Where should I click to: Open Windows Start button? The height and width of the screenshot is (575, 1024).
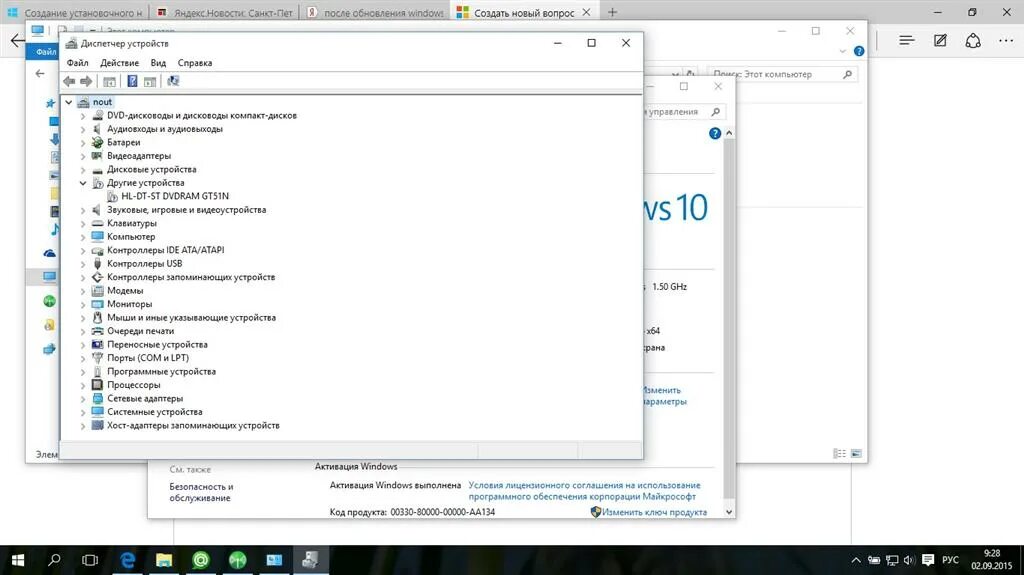tap(18, 560)
